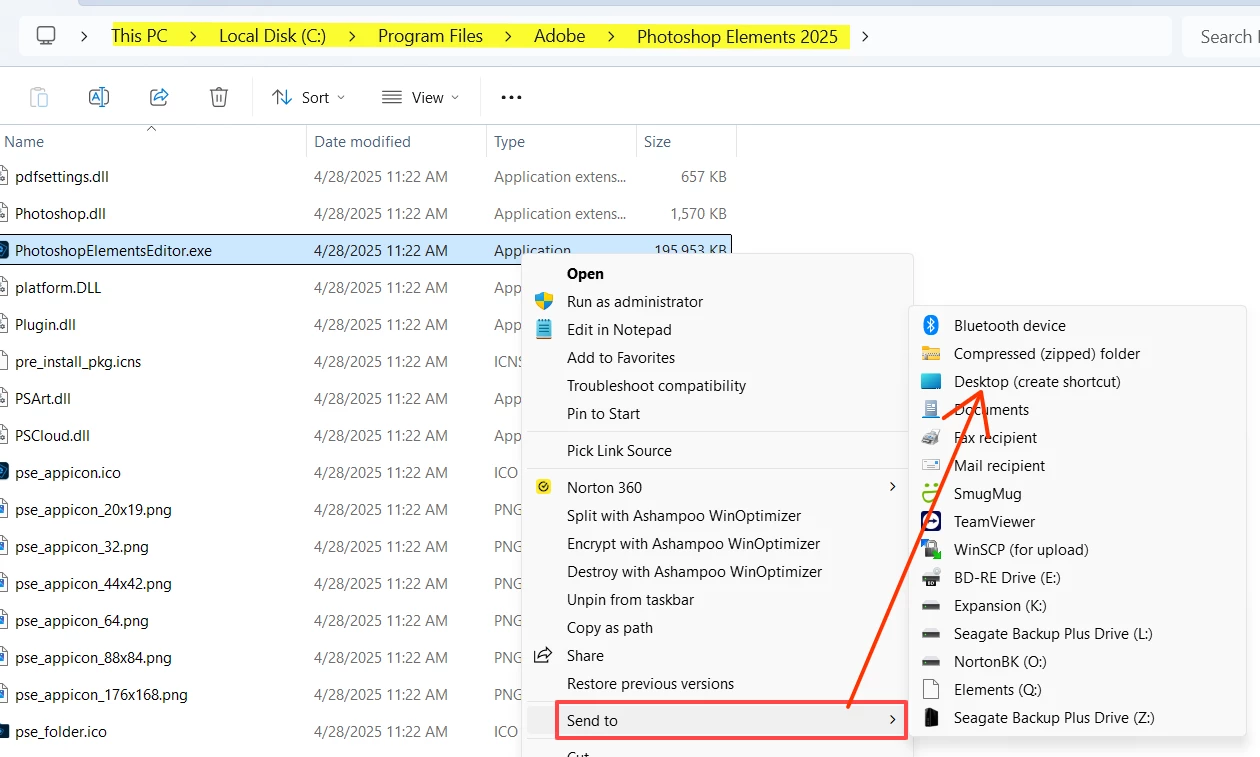Expand chevron before This PC
The width and height of the screenshot is (1260, 757).
84,36
